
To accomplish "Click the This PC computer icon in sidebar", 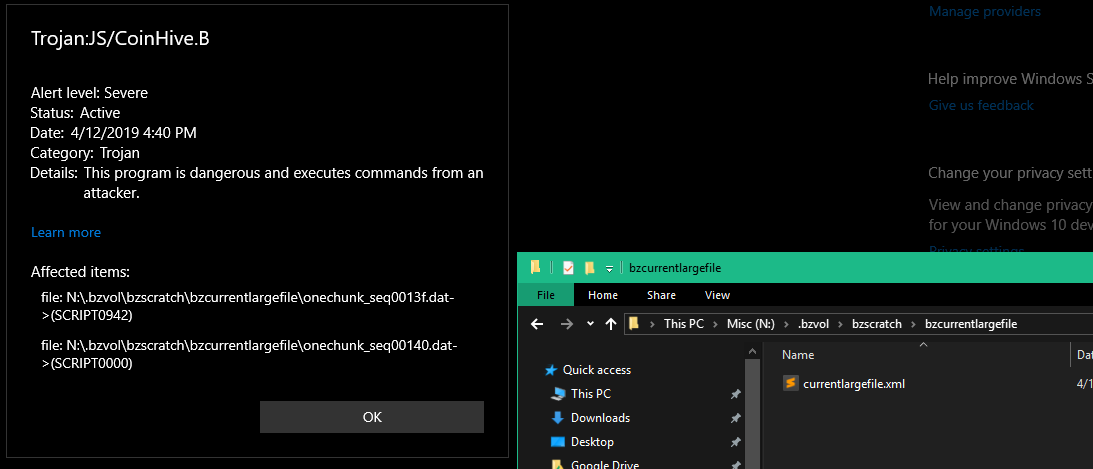I will [558, 394].
